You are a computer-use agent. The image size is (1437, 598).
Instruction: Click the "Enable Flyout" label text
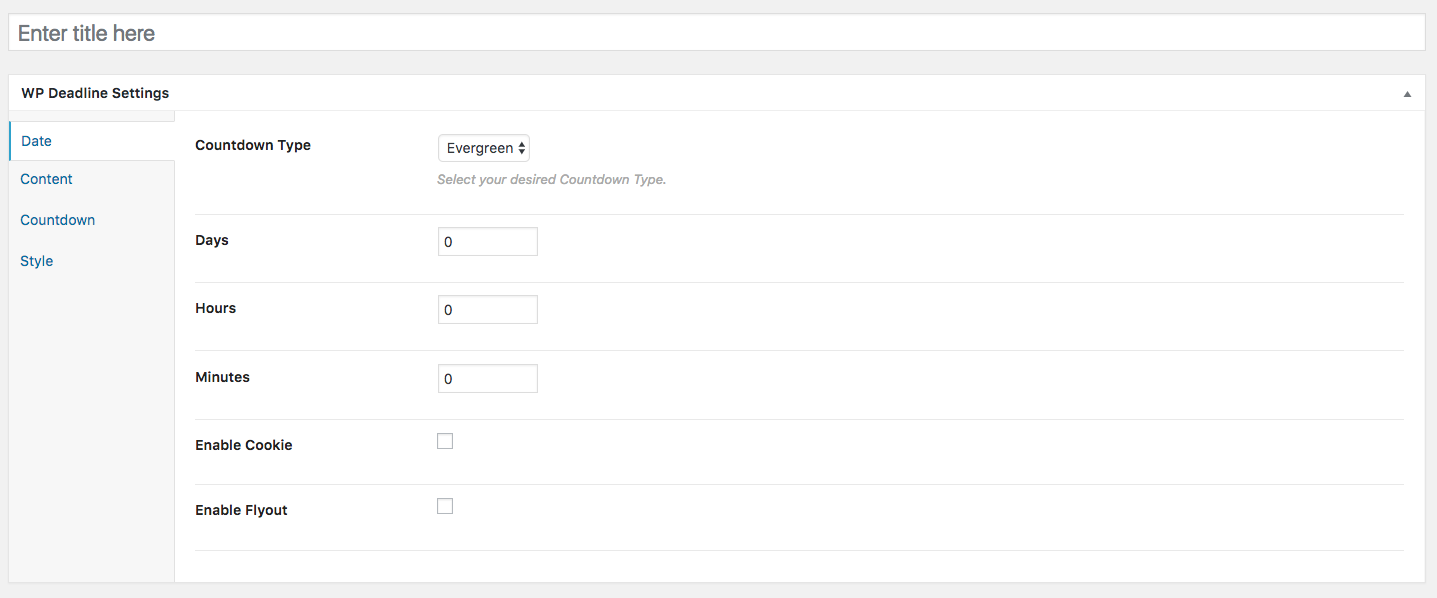click(241, 510)
